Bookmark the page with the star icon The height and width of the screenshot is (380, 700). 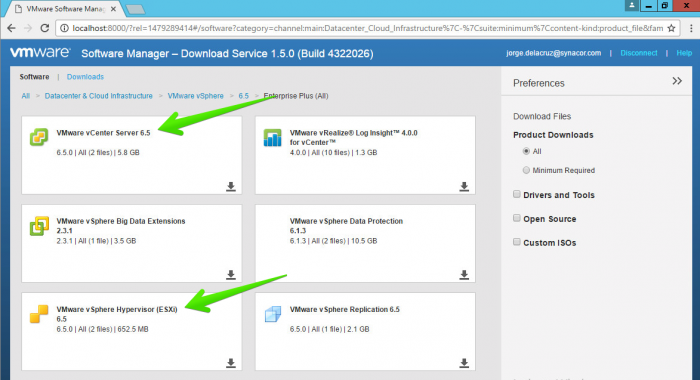(671, 28)
